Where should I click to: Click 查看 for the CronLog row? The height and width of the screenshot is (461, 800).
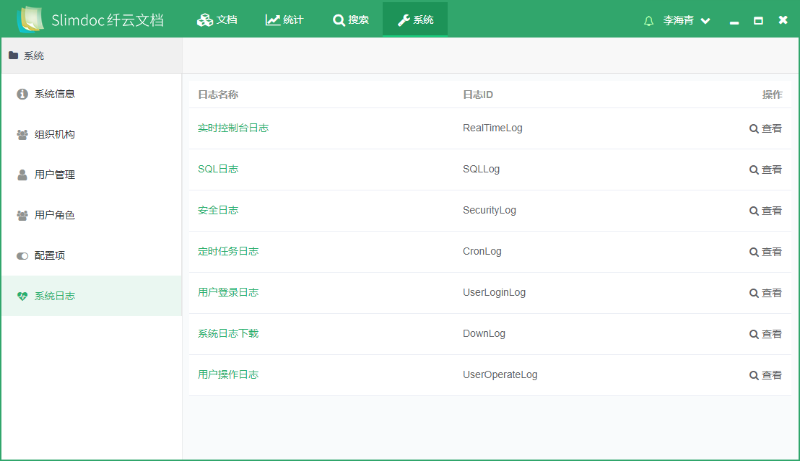tap(766, 252)
